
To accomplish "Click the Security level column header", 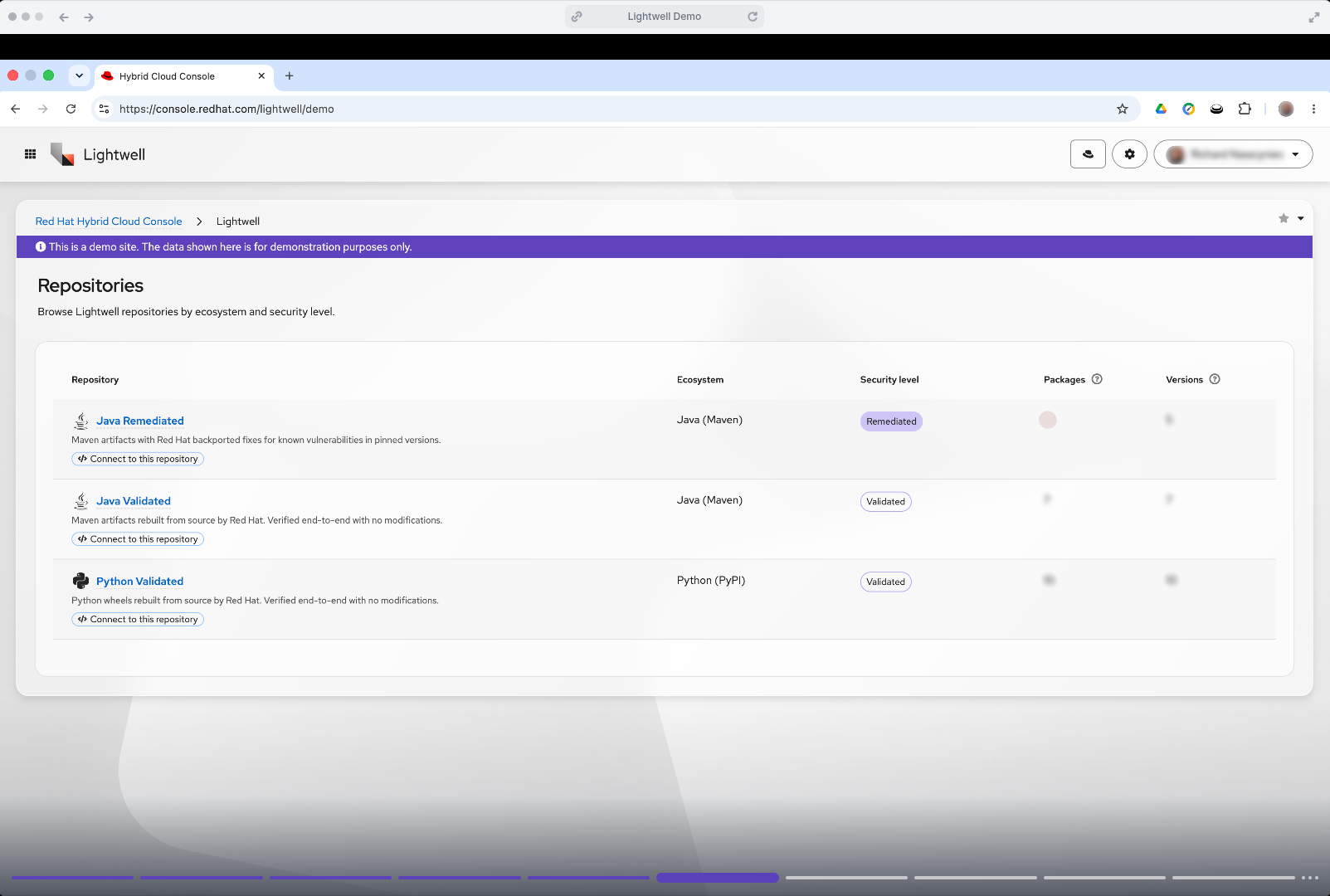I will coord(889,380).
